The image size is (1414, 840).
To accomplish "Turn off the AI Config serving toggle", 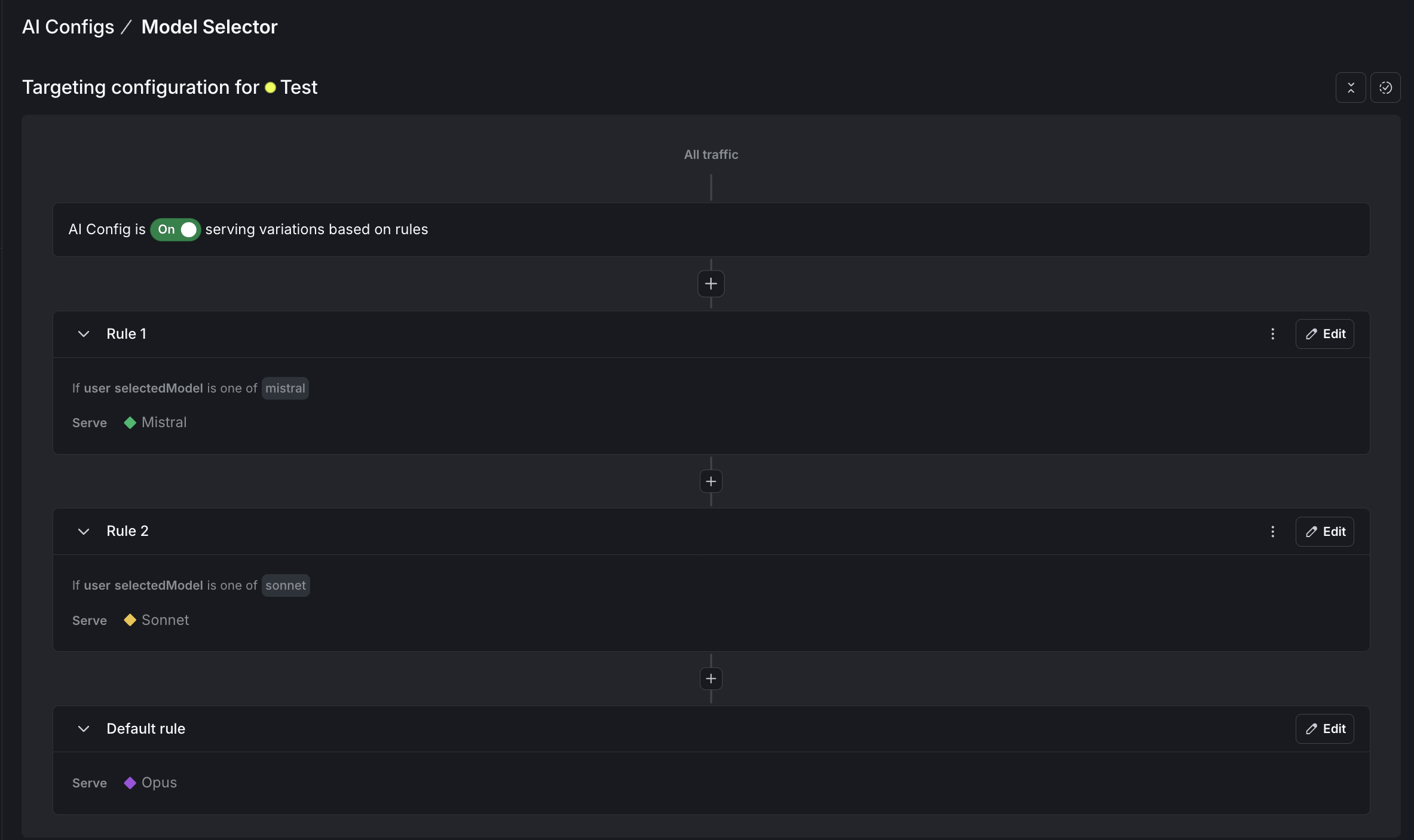I will click(x=175, y=229).
